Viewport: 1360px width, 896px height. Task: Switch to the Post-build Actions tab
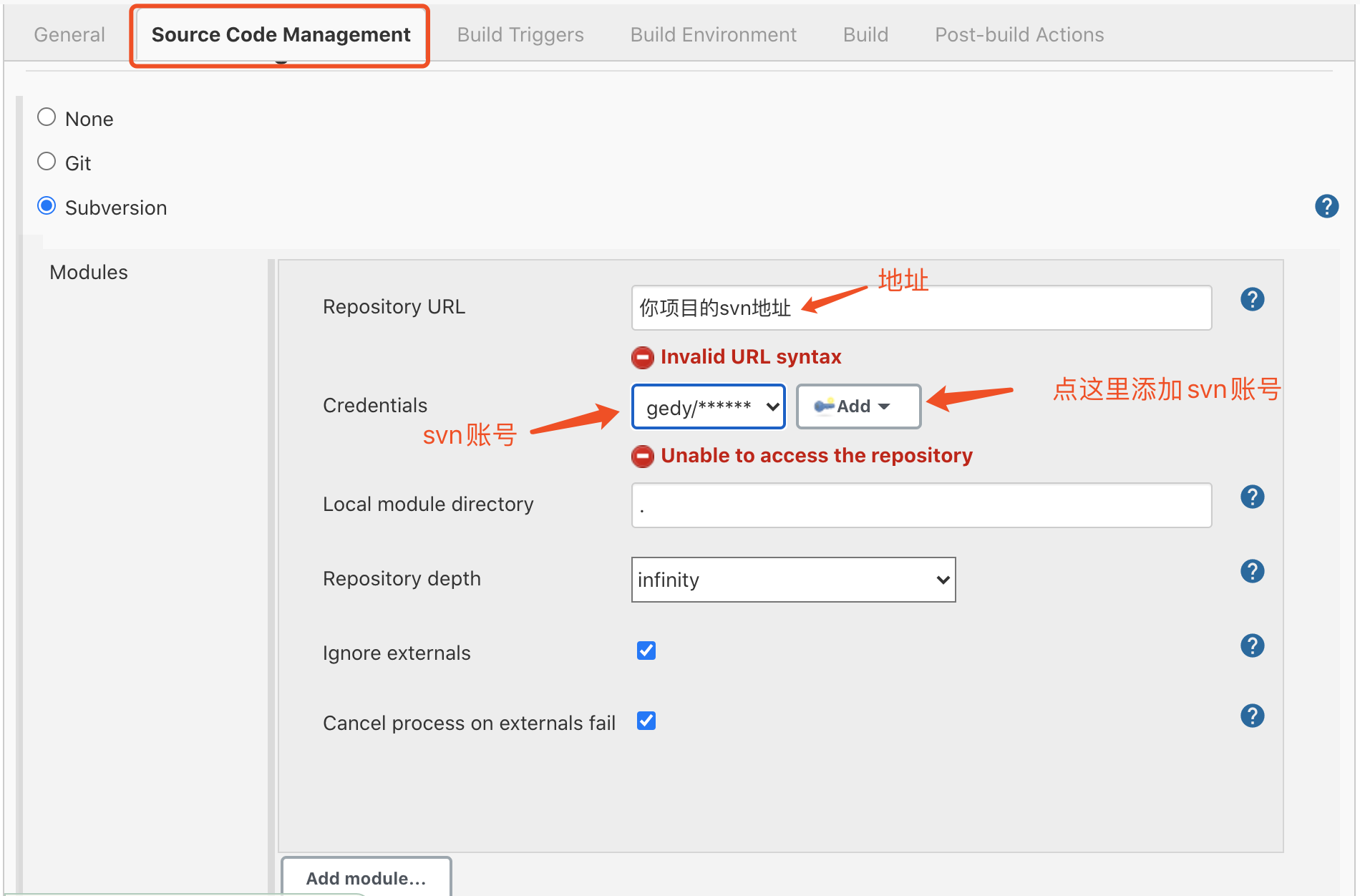click(1019, 34)
